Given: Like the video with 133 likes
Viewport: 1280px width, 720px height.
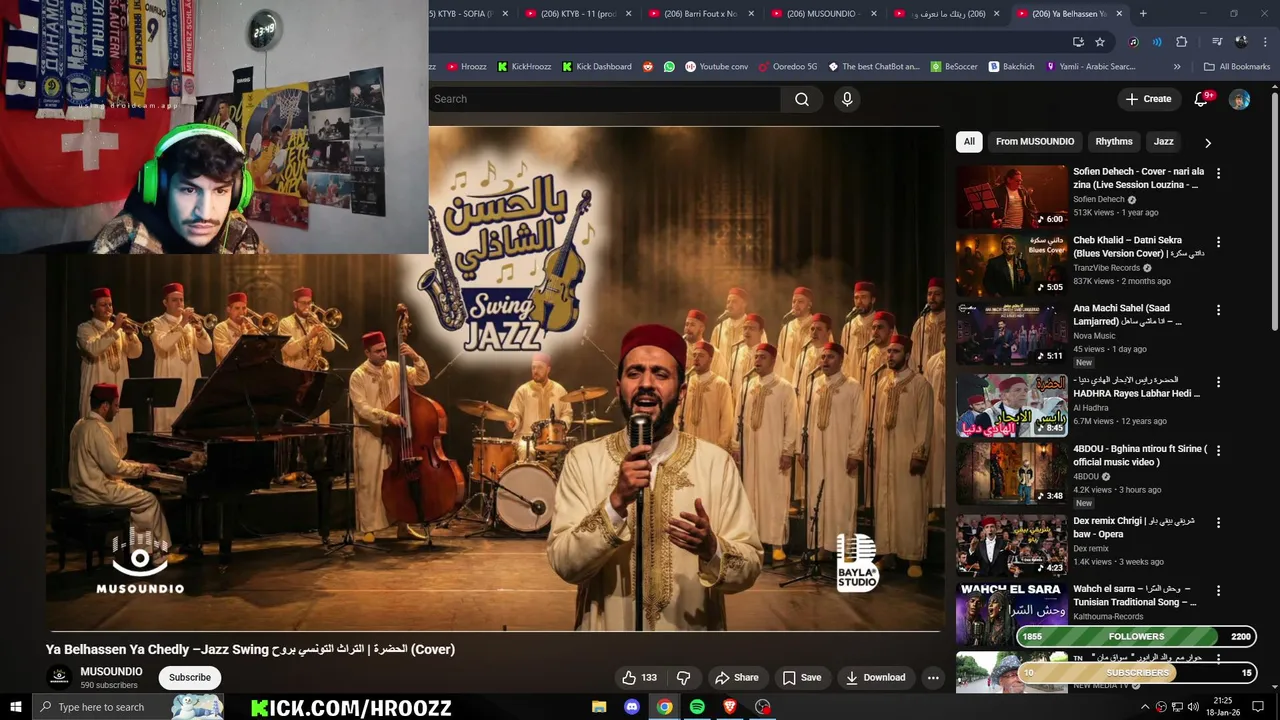Looking at the screenshot, I should (x=640, y=677).
